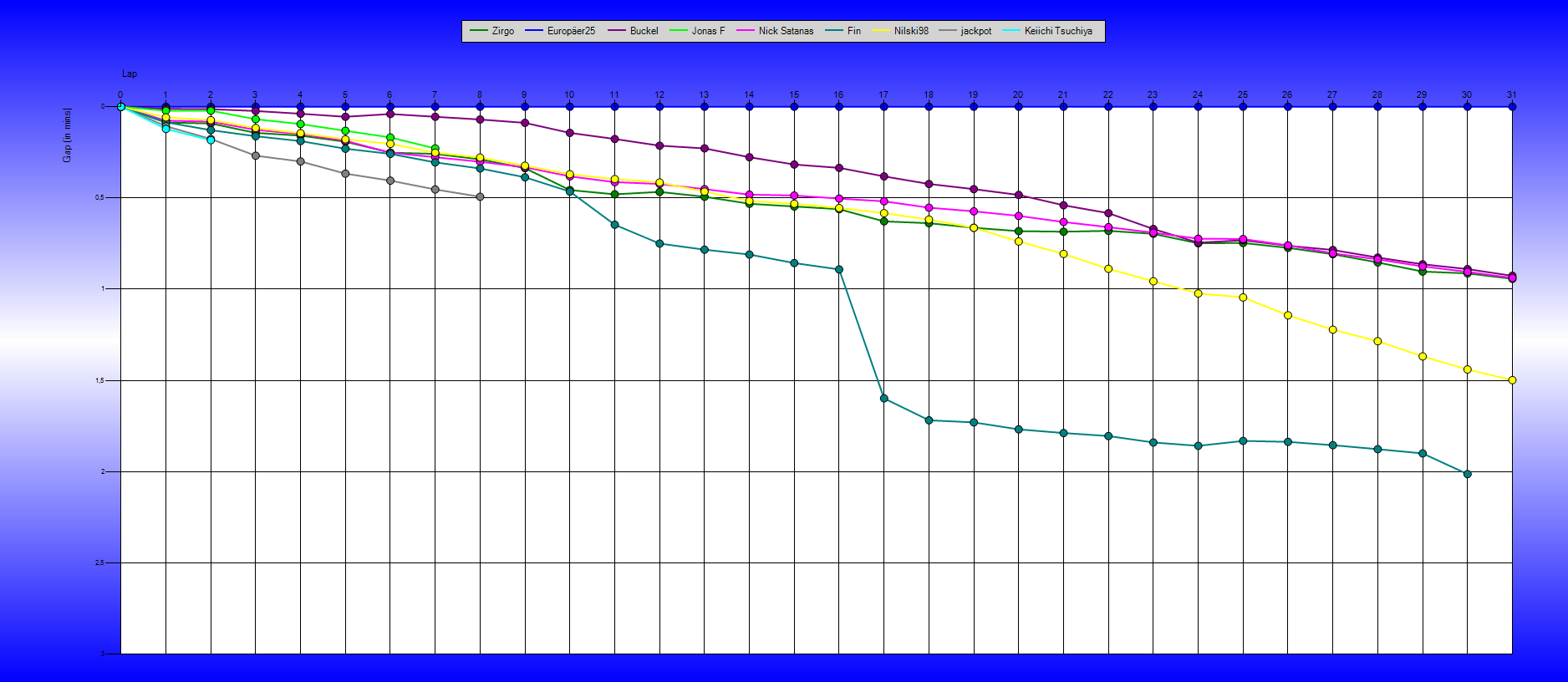
Task: Click the light green Jonas F point at lap 7
Action: 435,149
